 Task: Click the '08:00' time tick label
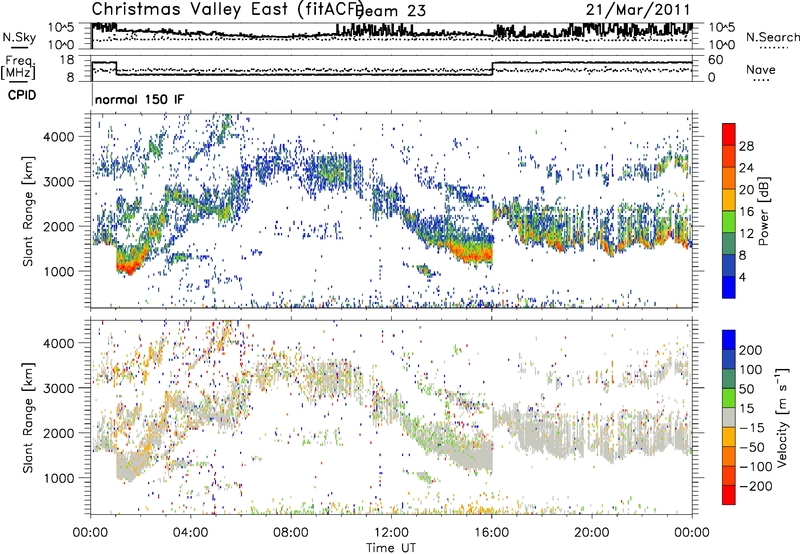click(x=291, y=533)
